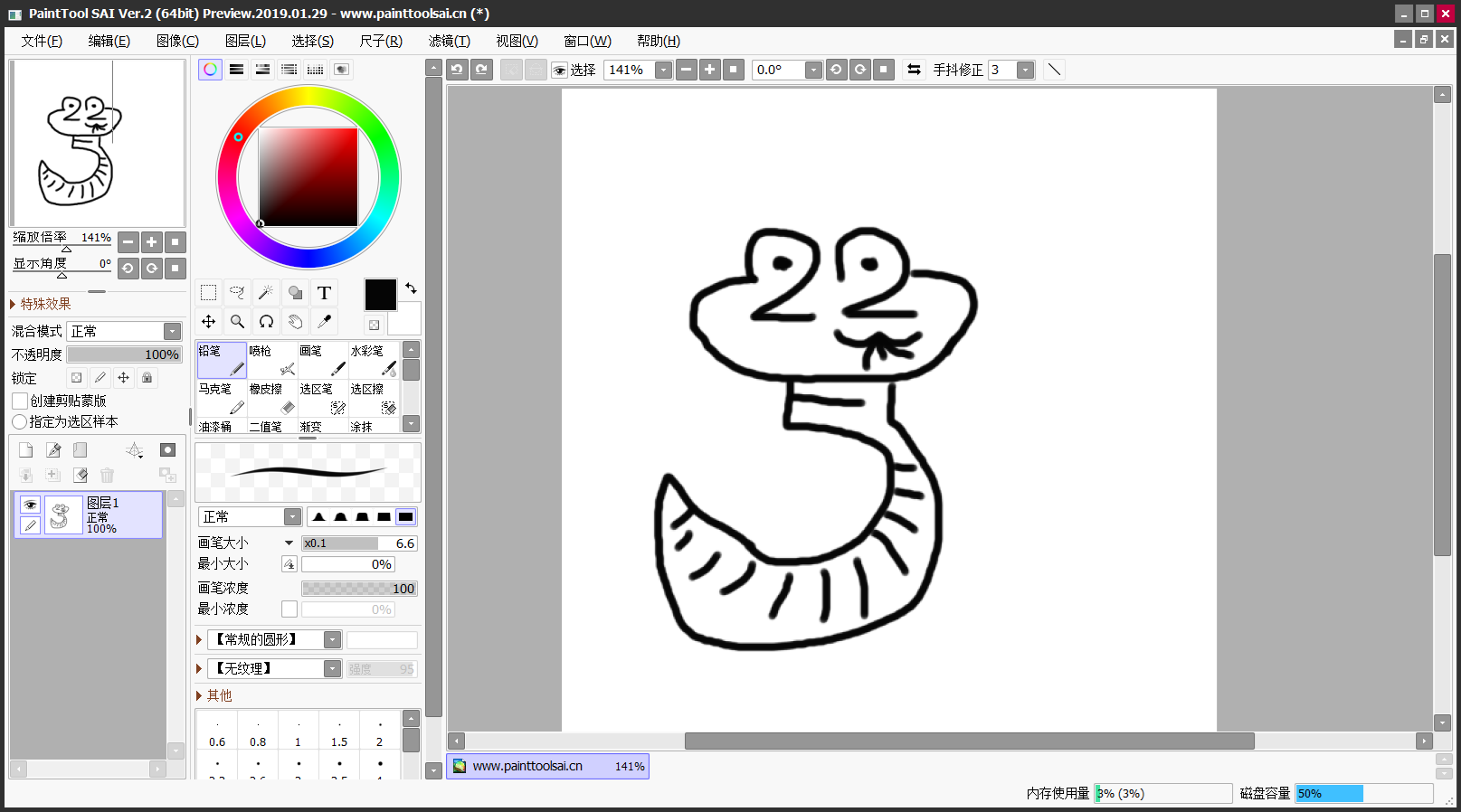The width and height of the screenshot is (1461, 812).
Task: Select the eyedropper color picker tool
Action: (x=324, y=322)
